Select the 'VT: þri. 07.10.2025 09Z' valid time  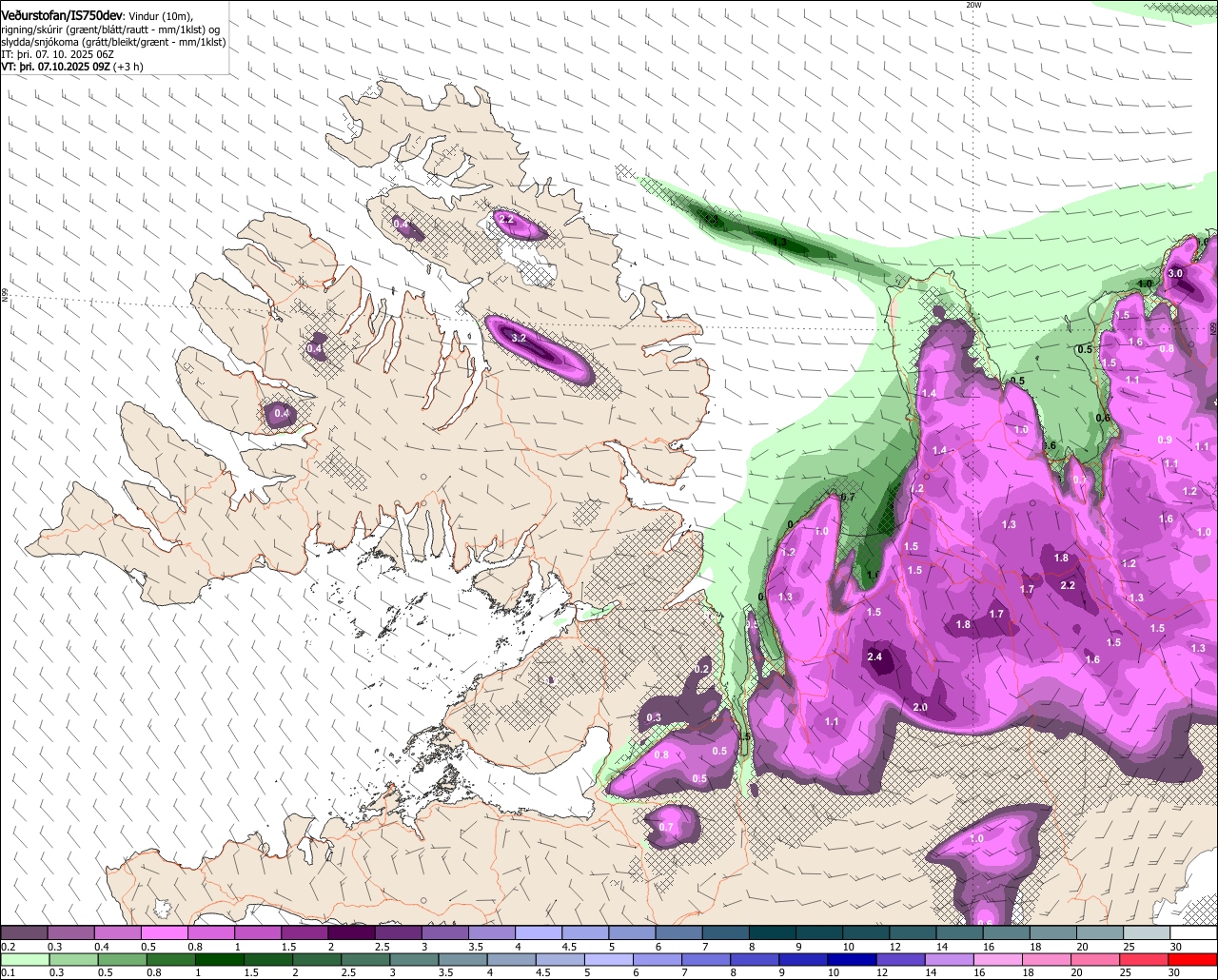55,67
